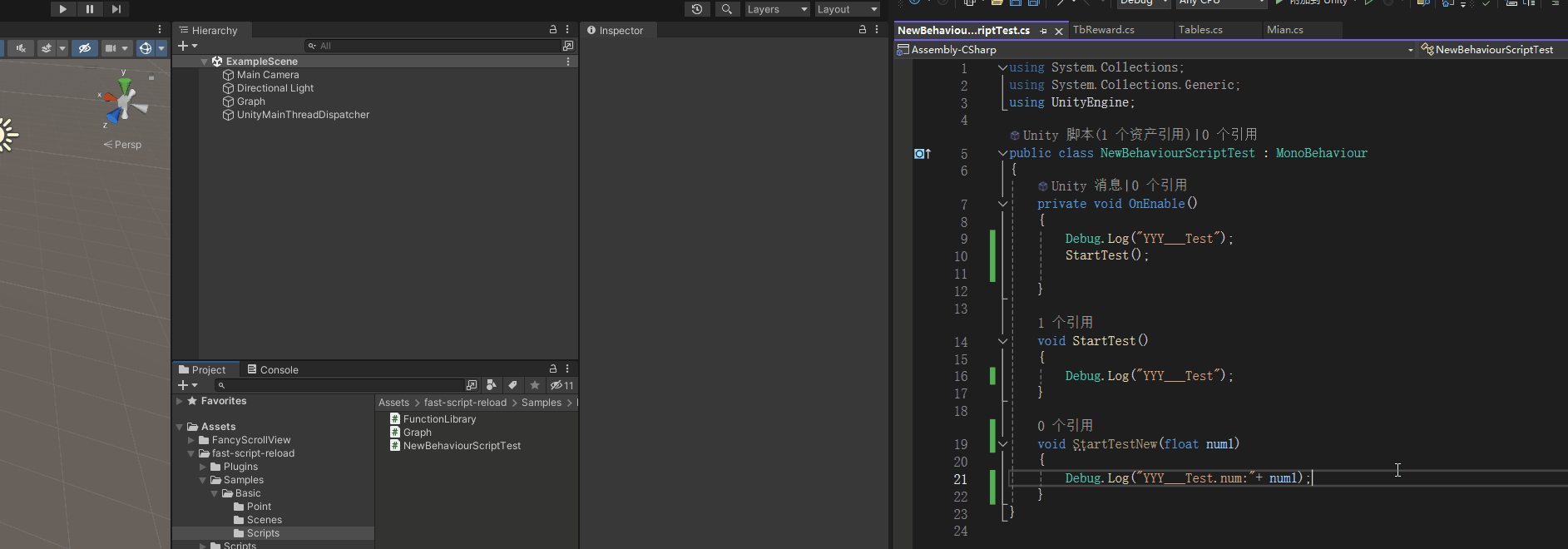Toggle hidden packages count button
Image resolution: width=1568 pixels, height=549 pixels.
562,385
